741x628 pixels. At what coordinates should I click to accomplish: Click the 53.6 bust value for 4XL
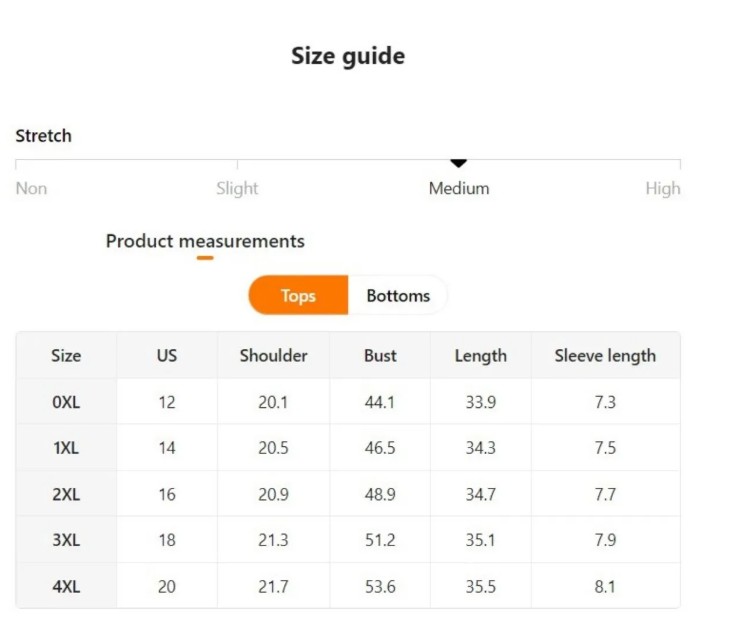pos(380,586)
